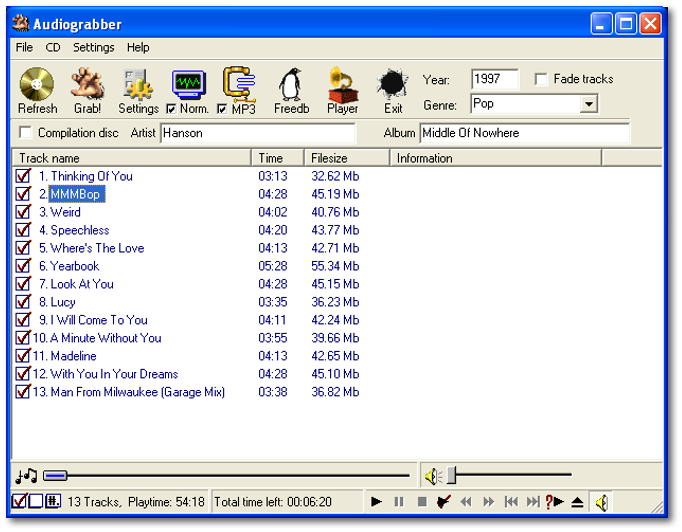
Task: Enable the Compilation disc checkbox
Action: coord(26,132)
